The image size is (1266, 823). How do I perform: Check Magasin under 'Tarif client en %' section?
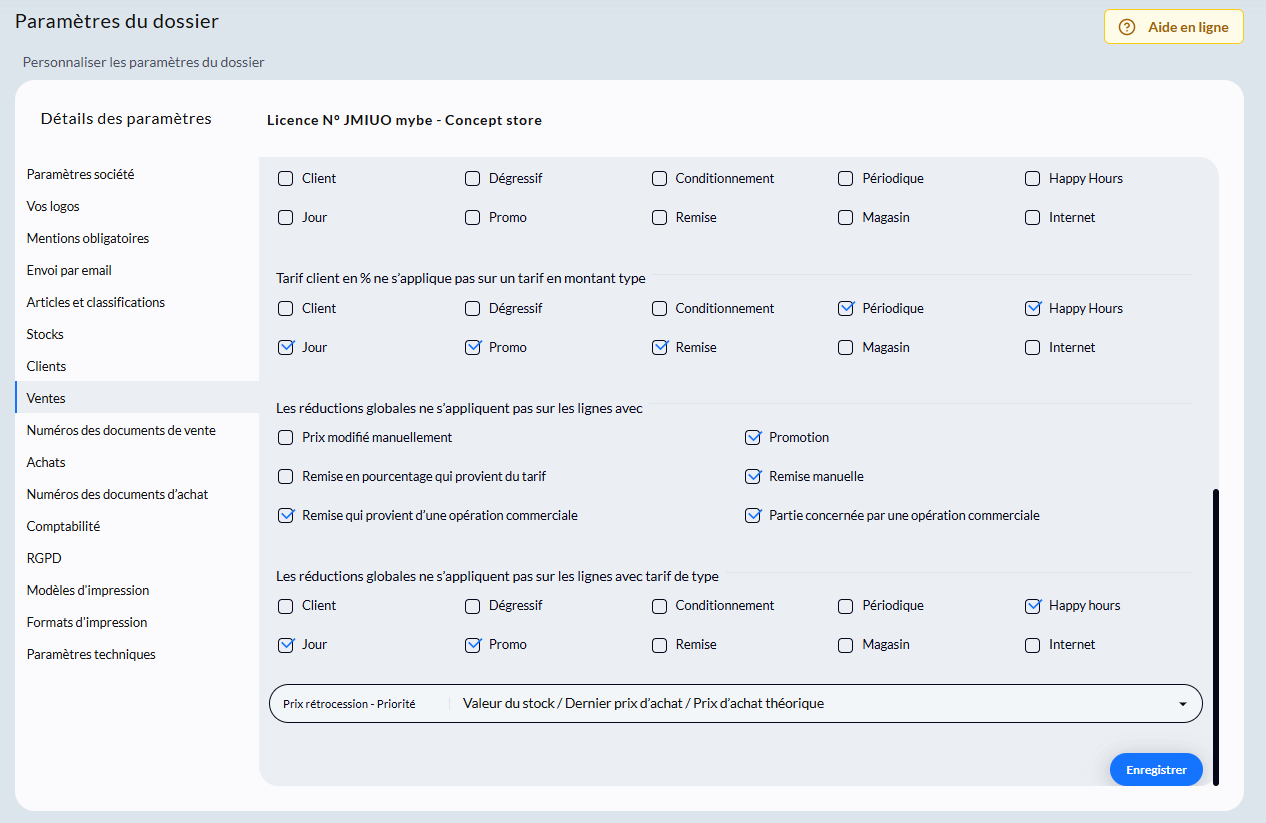click(846, 347)
